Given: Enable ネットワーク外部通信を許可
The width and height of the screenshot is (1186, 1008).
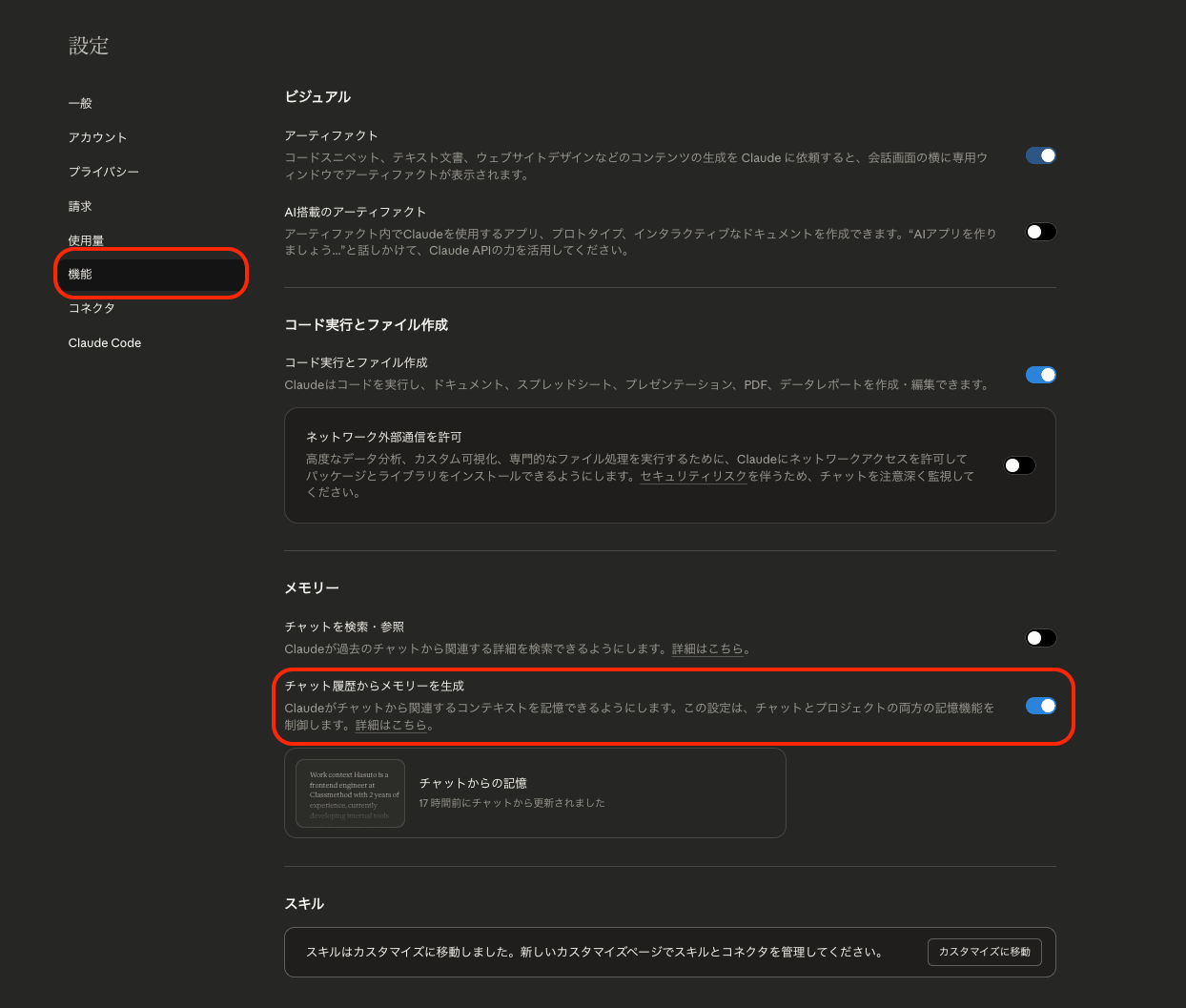Looking at the screenshot, I should [x=1018, y=464].
